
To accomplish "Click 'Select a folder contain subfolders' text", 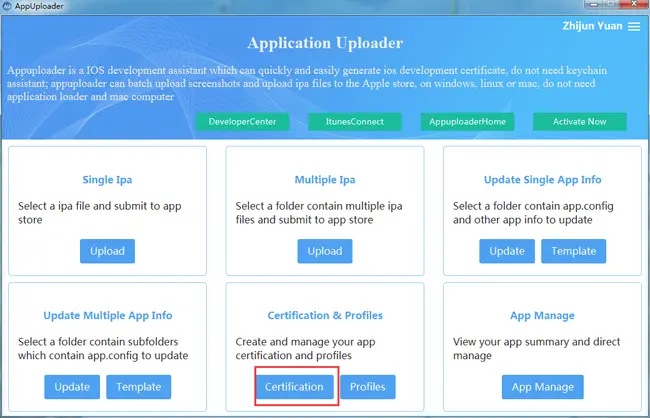I will [x=103, y=348].
